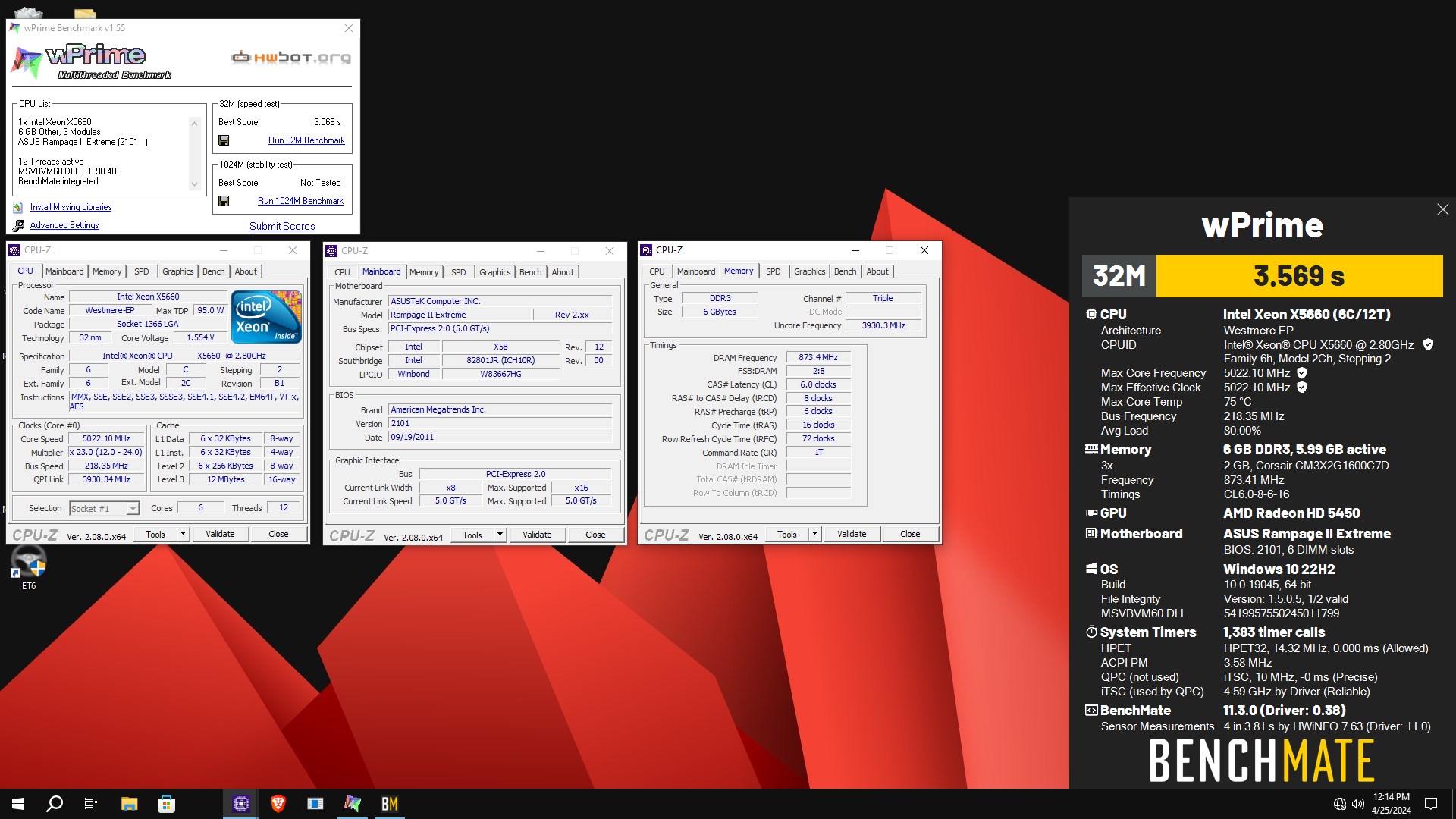1456x819 pixels.
Task: Click the DRAM Frequency 873.4 MHz field
Action: pyautogui.click(x=818, y=357)
